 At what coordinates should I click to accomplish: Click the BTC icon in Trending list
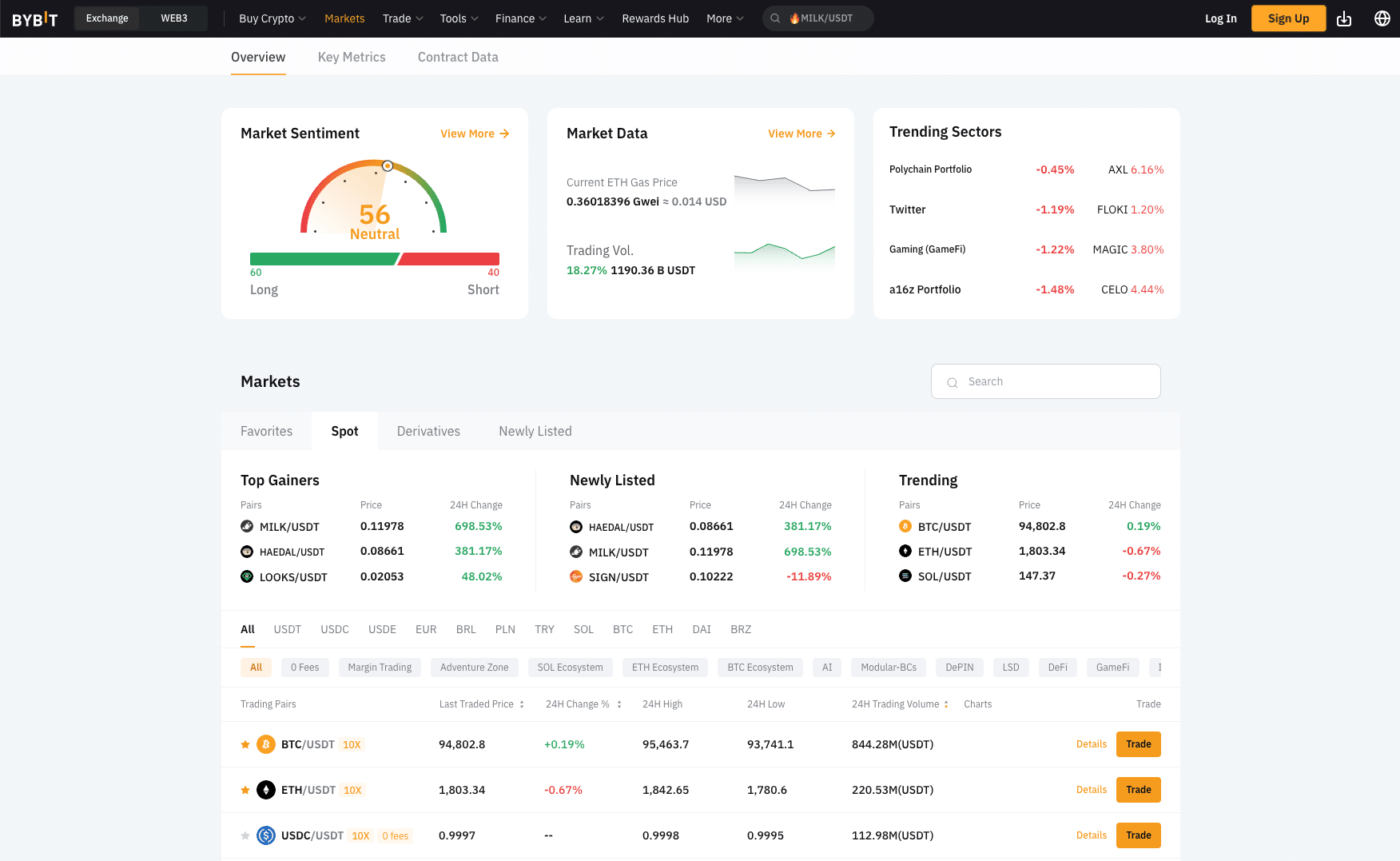pyautogui.click(x=905, y=526)
